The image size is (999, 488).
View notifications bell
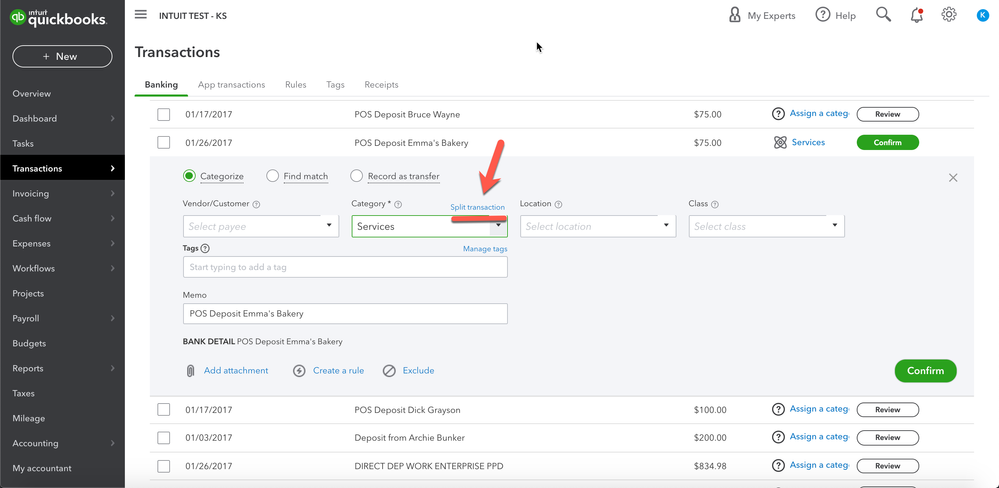point(917,15)
